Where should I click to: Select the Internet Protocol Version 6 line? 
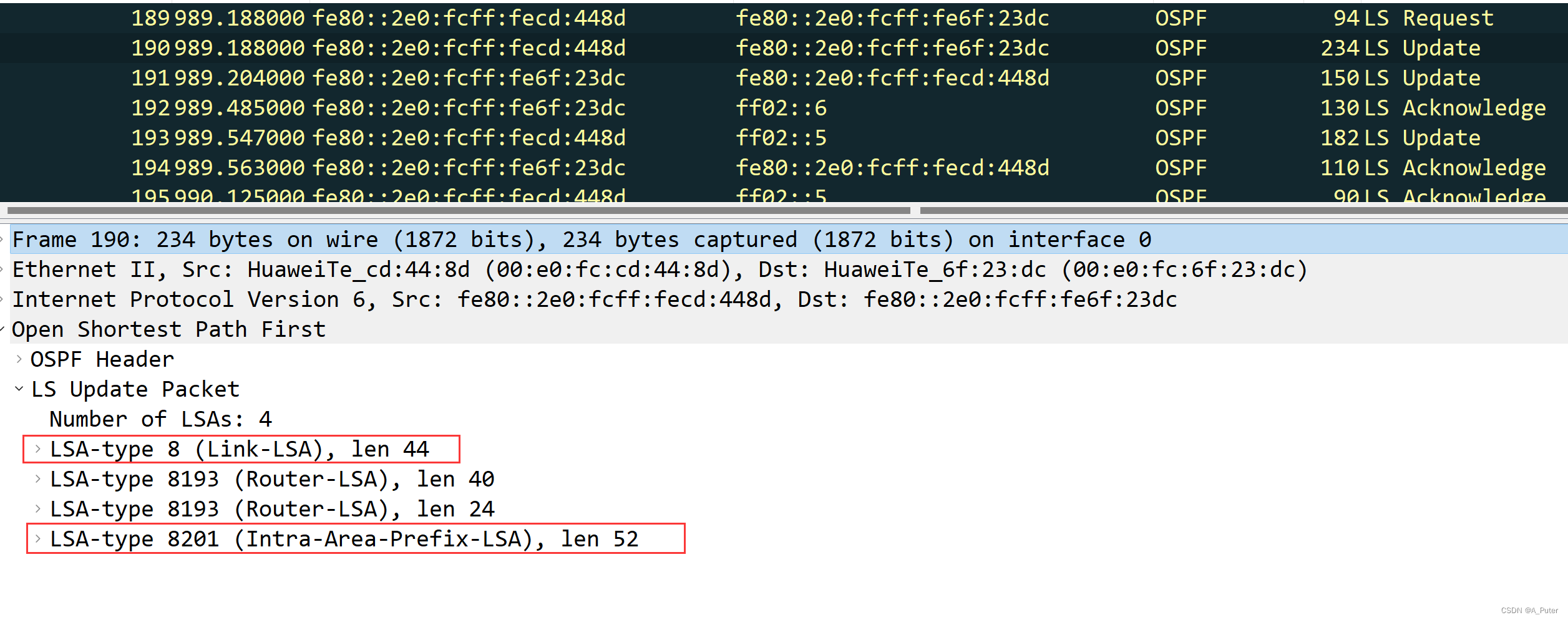594,299
